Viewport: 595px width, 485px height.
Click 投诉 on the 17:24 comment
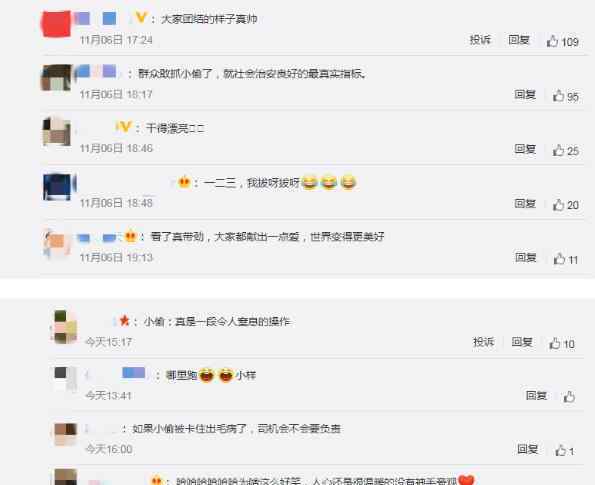(480, 39)
